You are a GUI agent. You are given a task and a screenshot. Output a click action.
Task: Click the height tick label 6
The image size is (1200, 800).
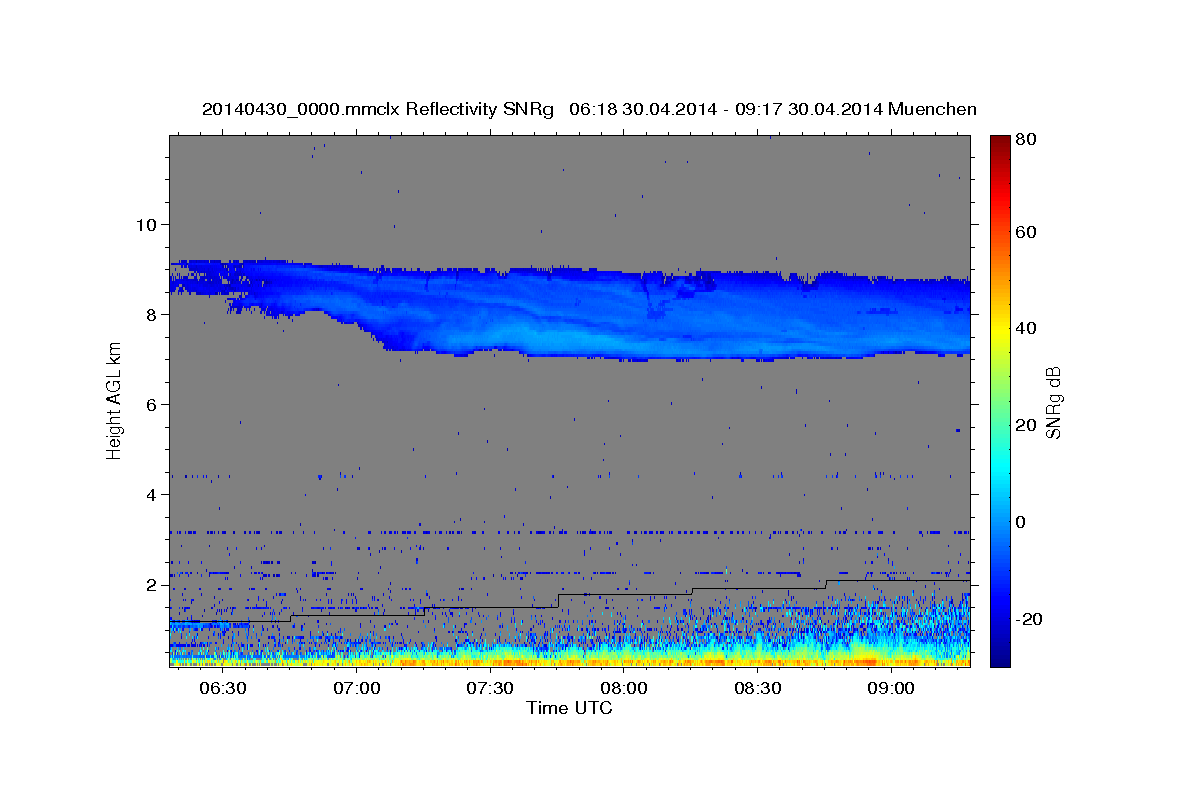(150, 404)
